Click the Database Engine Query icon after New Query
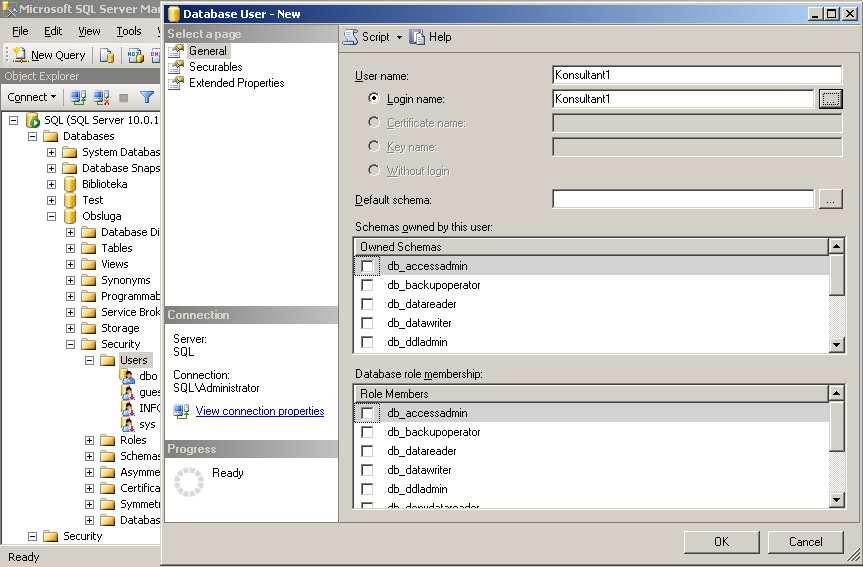The height and width of the screenshot is (567, 863). 107,55
